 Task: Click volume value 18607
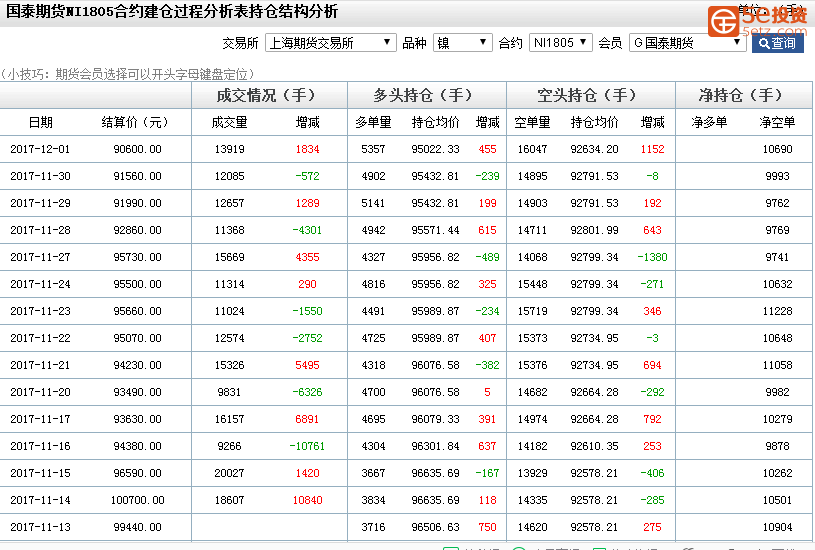coord(229,501)
